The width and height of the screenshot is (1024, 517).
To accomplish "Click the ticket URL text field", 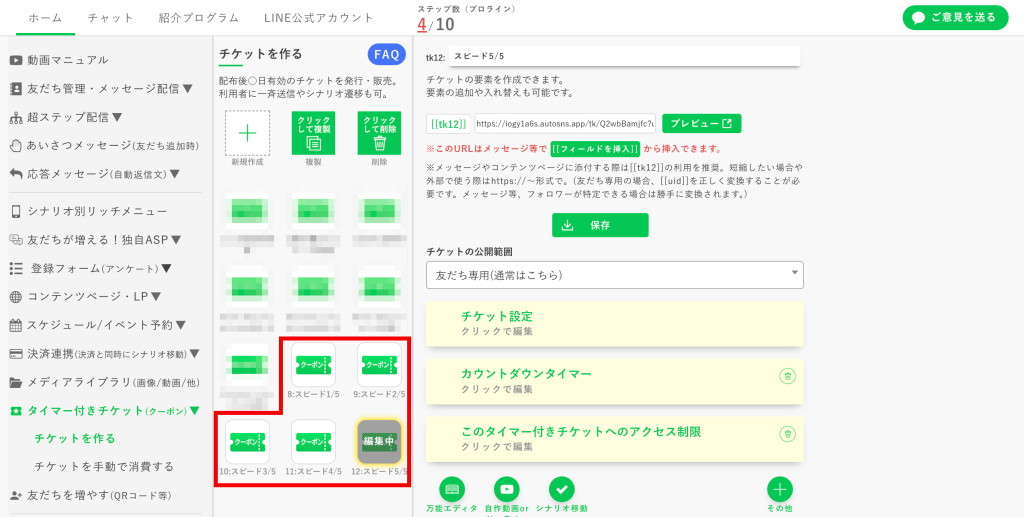I will click(x=566, y=123).
